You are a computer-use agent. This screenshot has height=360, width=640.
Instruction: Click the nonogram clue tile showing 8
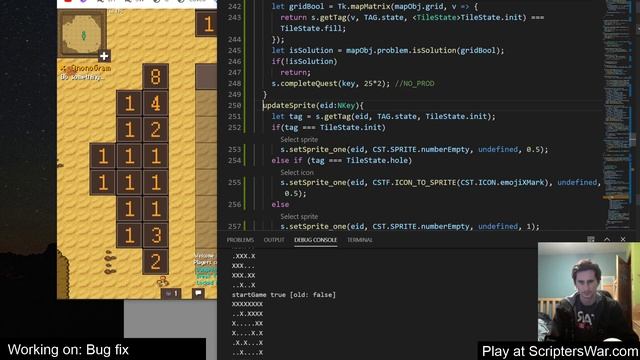pyautogui.click(x=156, y=76)
